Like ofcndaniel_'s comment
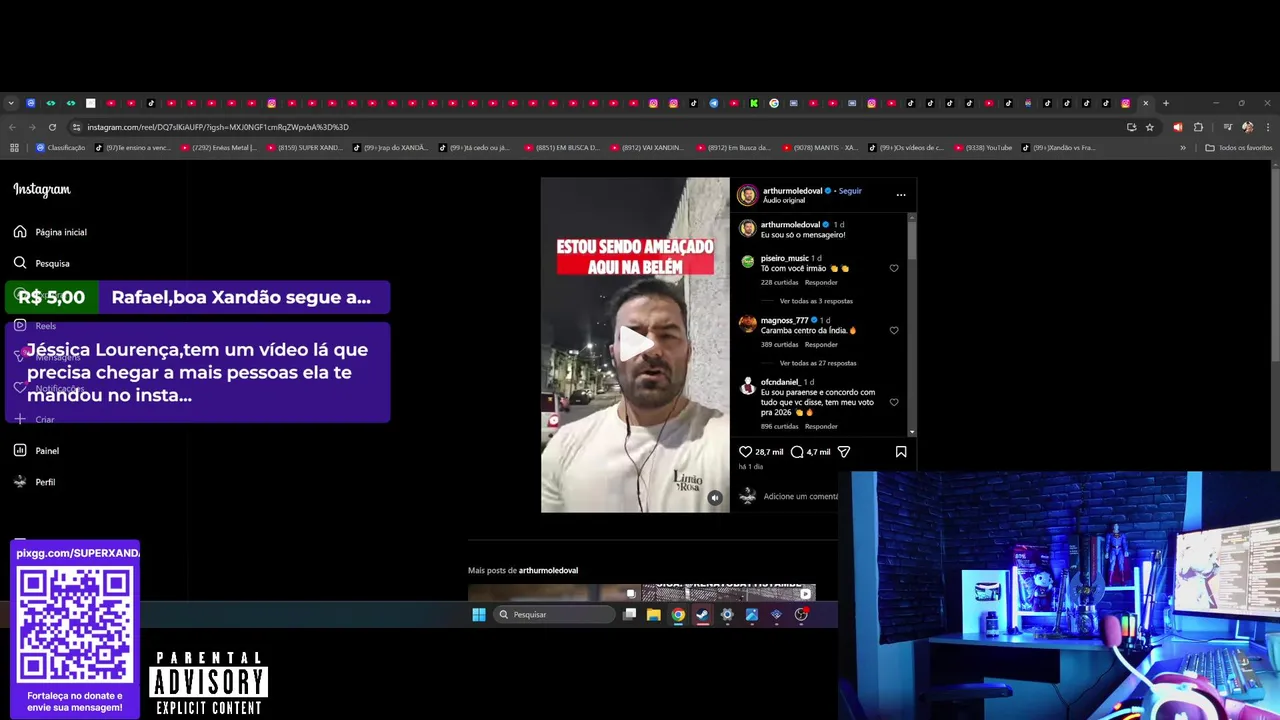The height and width of the screenshot is (720, 1280). pos(894,402)
